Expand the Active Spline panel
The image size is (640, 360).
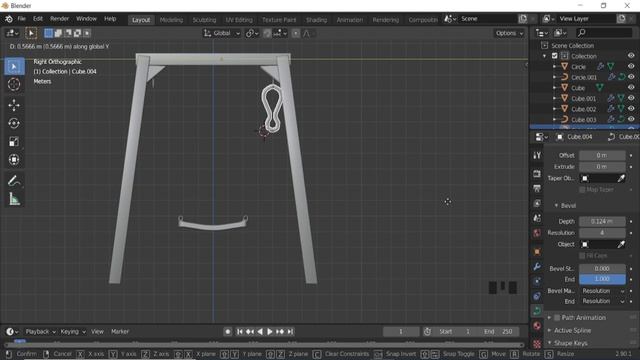(x=572, y=330)
